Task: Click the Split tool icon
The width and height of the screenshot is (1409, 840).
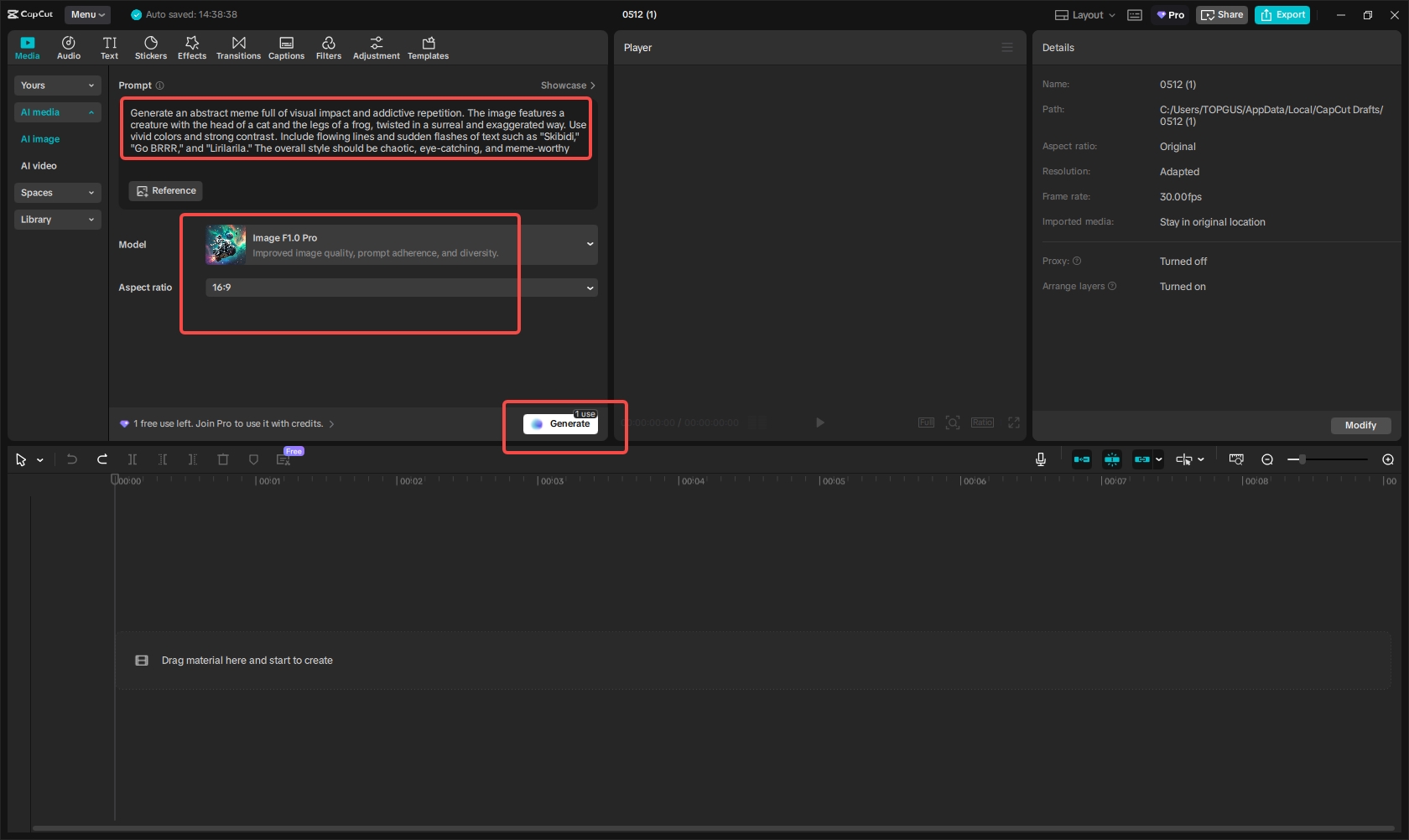Action: pos(133,459)
